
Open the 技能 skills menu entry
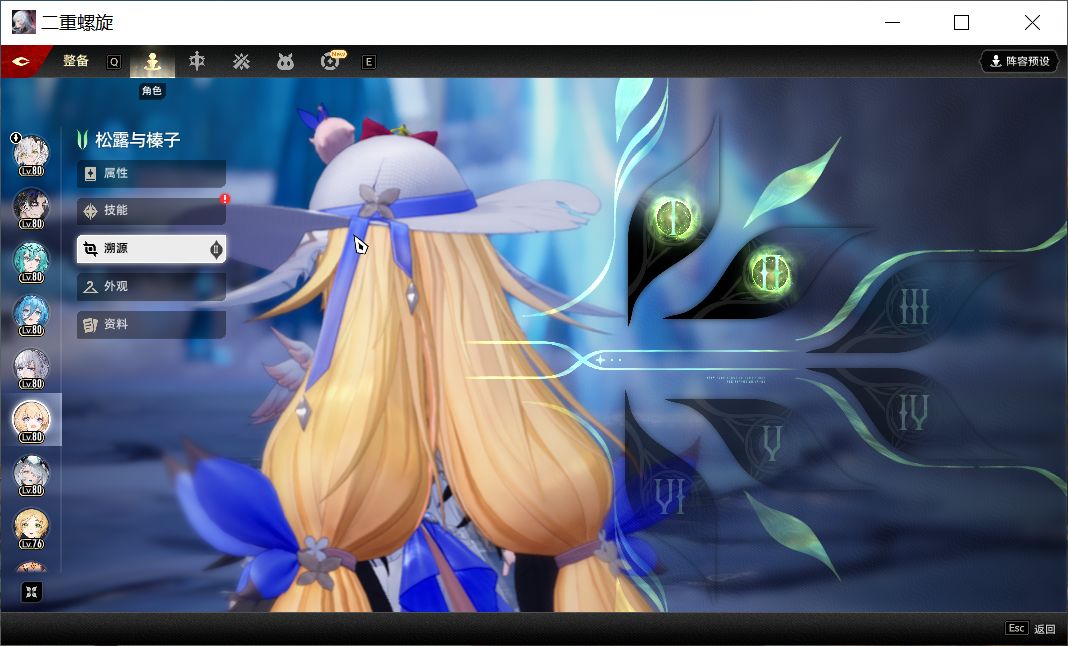point(151,211)
